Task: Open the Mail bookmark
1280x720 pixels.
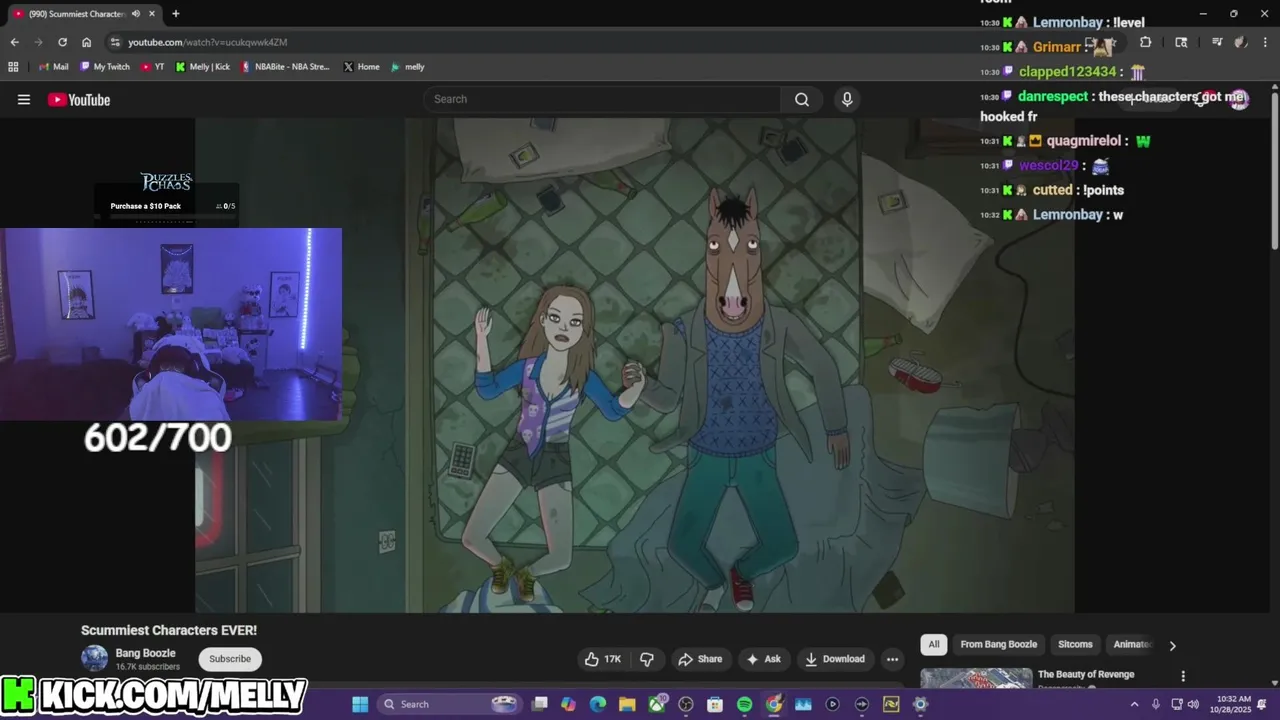Action: (x=53, y=67)
